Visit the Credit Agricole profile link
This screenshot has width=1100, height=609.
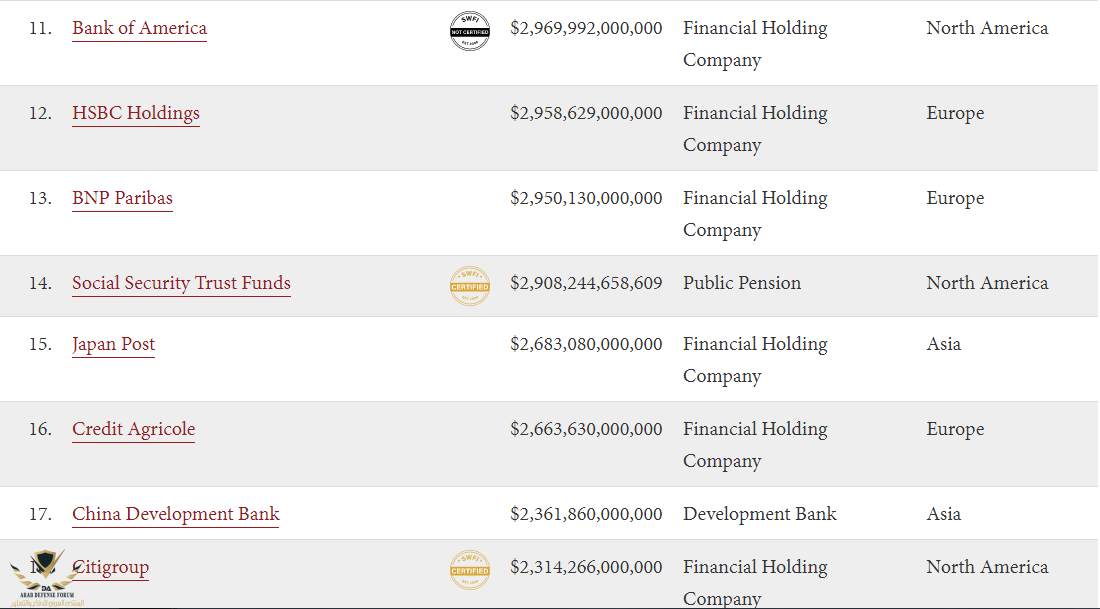(x=133, y=429)
